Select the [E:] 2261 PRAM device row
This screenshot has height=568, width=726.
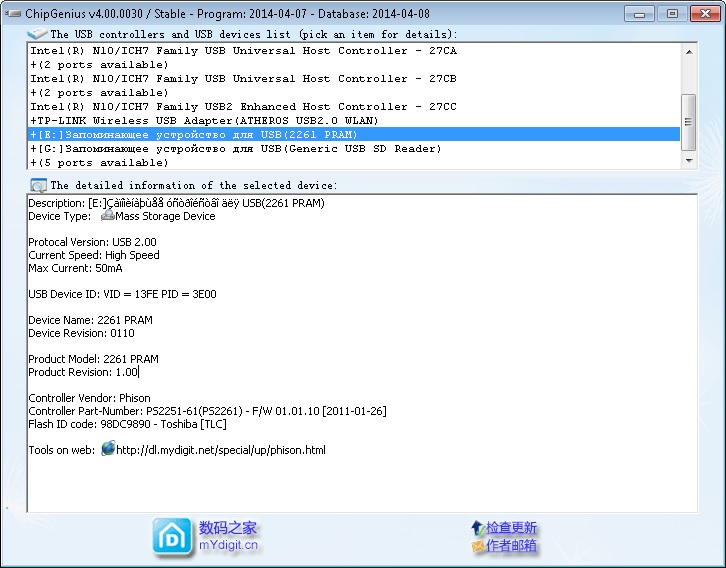point(354,135)
